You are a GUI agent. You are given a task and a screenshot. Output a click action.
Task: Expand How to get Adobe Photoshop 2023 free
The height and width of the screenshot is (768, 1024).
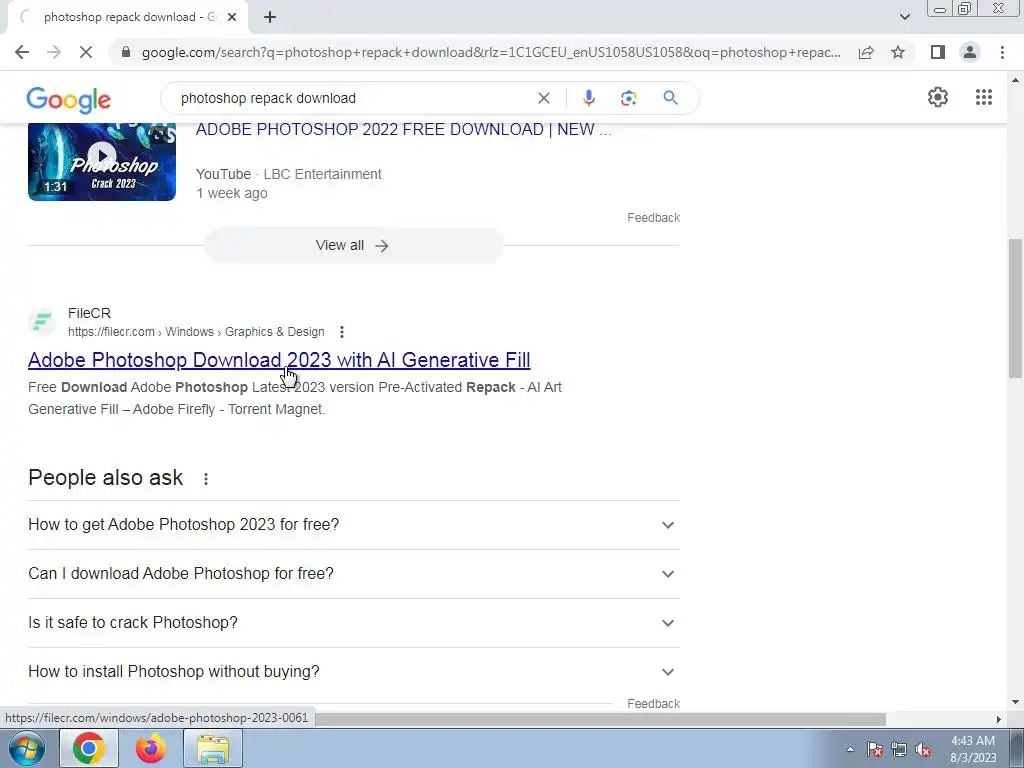pyautogui.click(x=353, y=525)
